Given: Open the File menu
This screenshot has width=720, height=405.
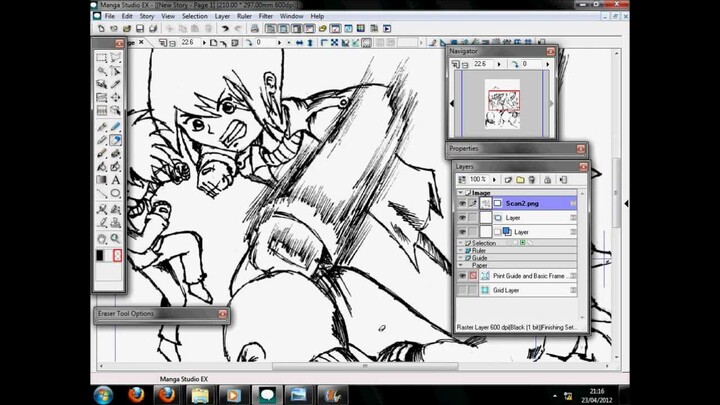Looking at the screenshot, I should 110,16.
